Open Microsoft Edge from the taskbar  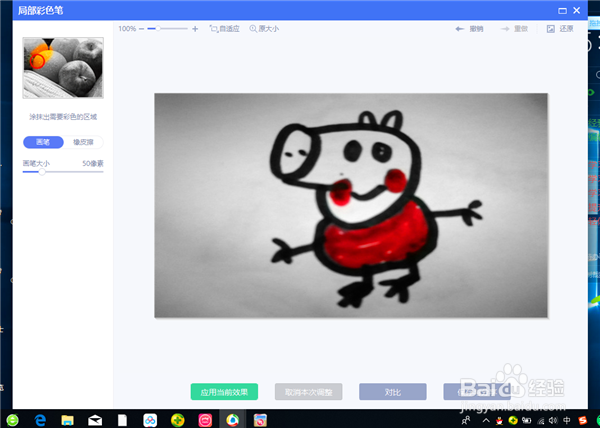coord(40,420)
